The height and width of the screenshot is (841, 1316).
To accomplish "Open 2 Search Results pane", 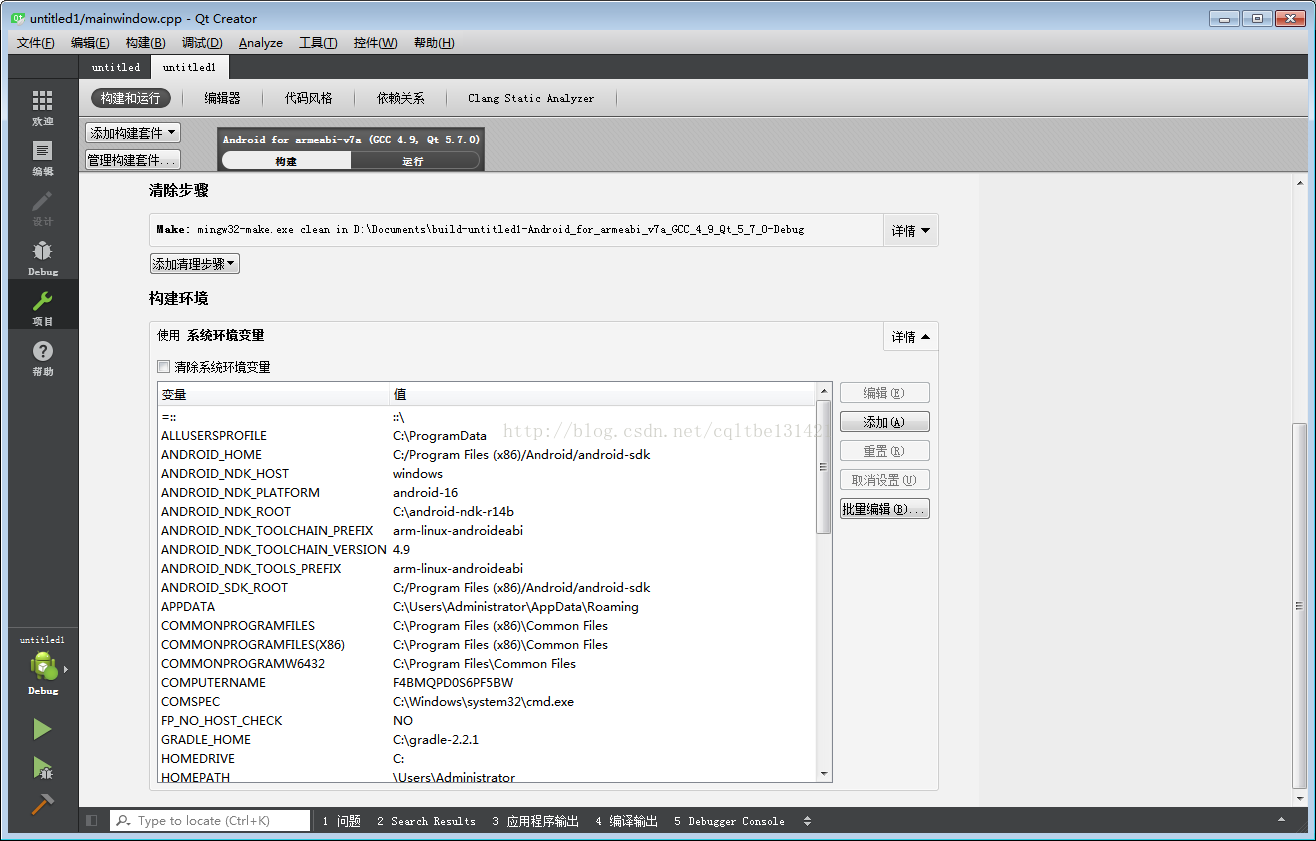I will pos(426,821).
